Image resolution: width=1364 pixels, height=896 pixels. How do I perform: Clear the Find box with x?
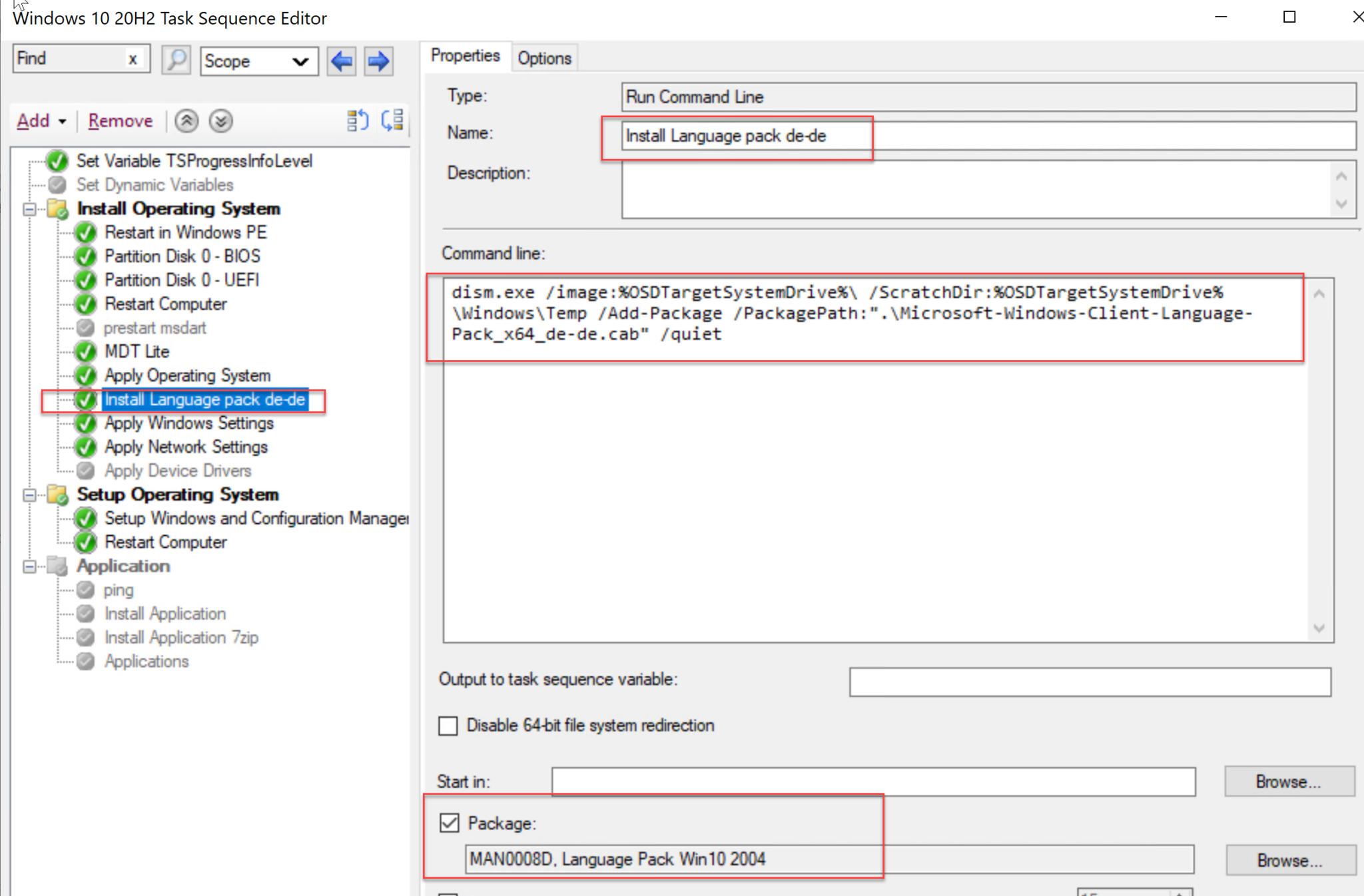click(133, 59)
